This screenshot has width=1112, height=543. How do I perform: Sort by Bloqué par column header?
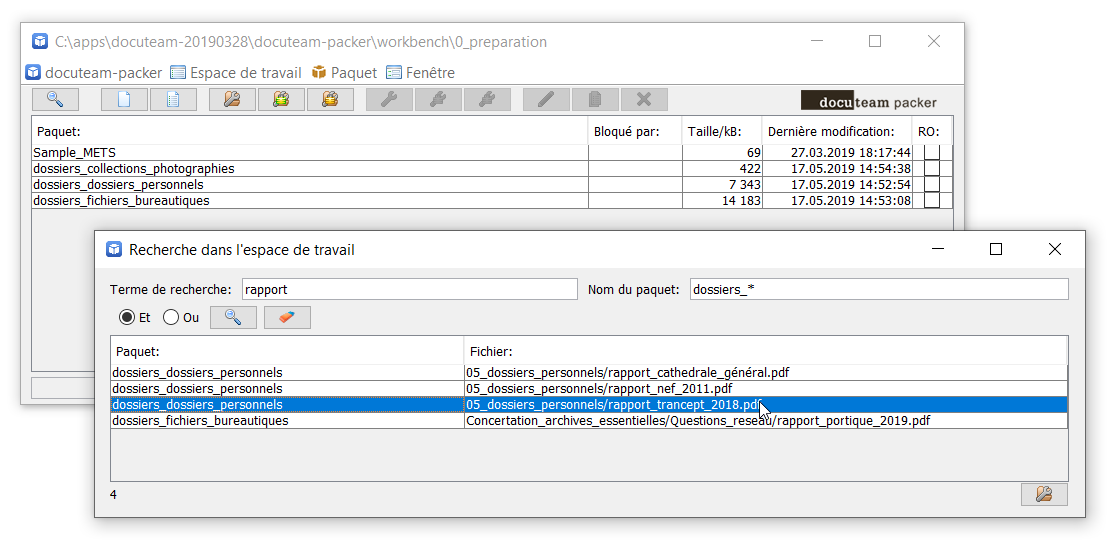635,131
